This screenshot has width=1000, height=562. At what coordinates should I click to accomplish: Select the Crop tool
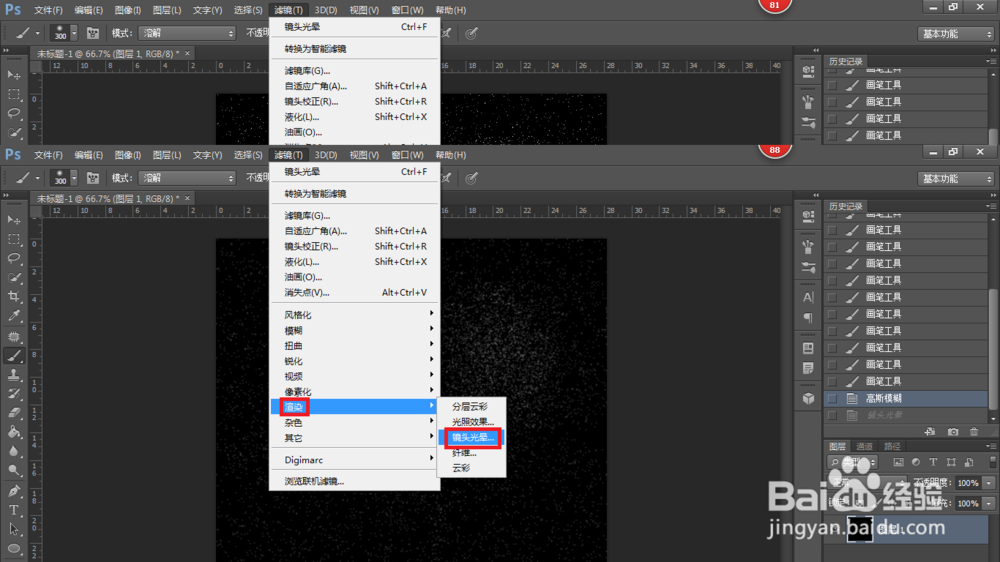[x=14, y=297]
